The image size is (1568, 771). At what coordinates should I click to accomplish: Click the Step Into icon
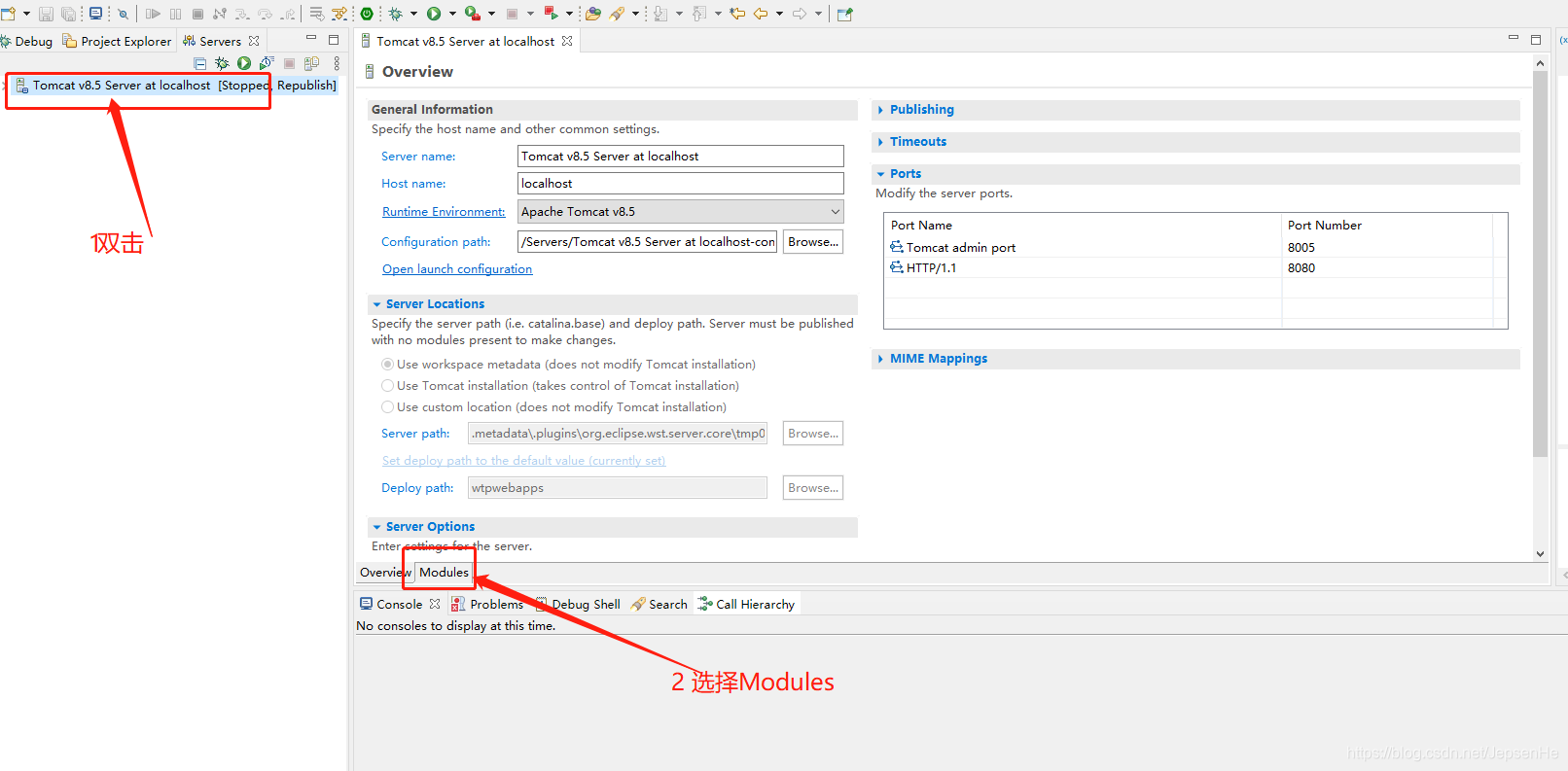pyautogui.click(x=241, y=14)
